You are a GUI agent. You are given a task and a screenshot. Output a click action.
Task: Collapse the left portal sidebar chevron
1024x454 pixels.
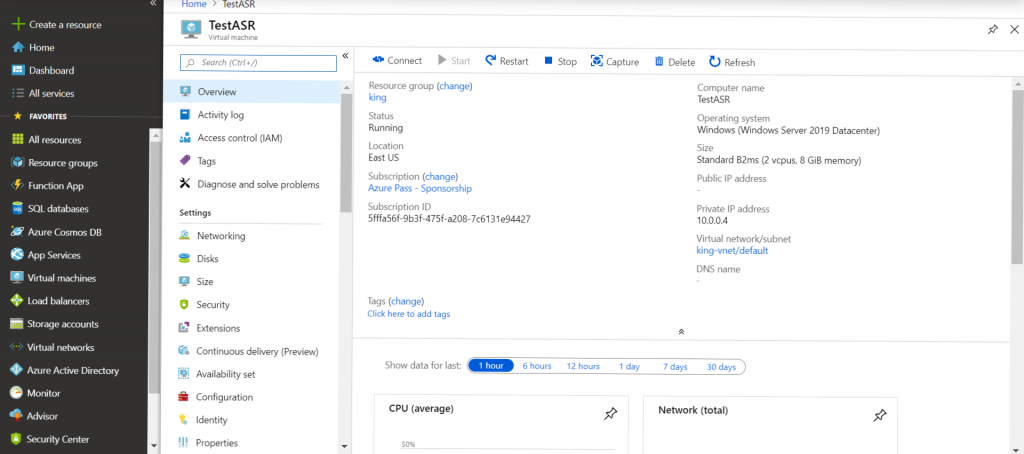coord(153,3)
